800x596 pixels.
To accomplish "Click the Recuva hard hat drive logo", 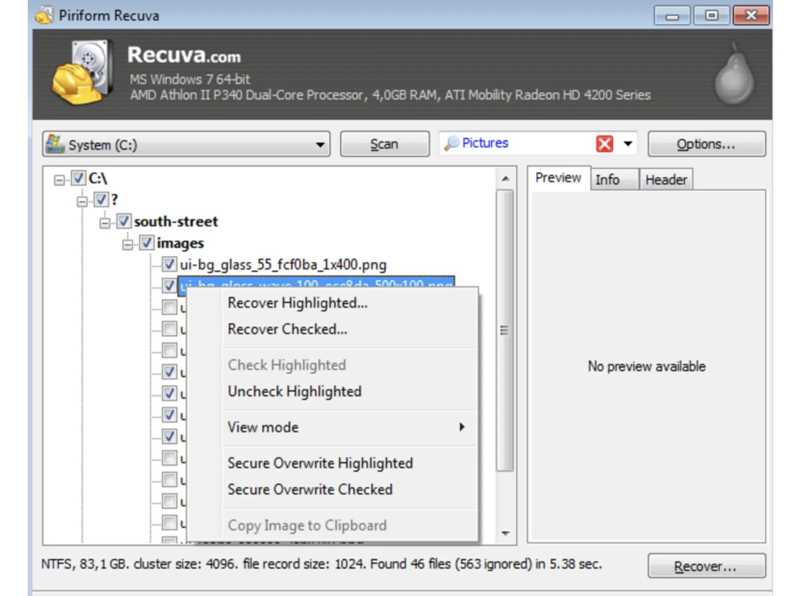I will [x=83, y=73].
